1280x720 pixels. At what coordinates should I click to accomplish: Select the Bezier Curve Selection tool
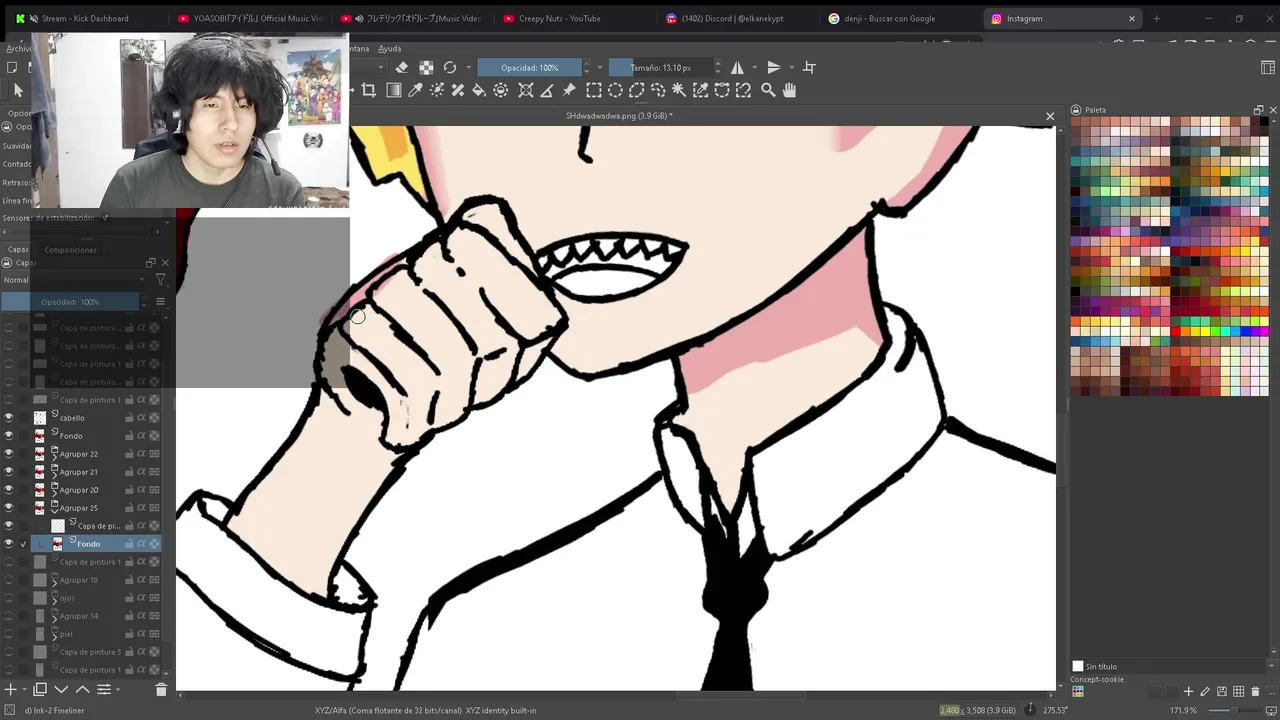tap(722, 90)
